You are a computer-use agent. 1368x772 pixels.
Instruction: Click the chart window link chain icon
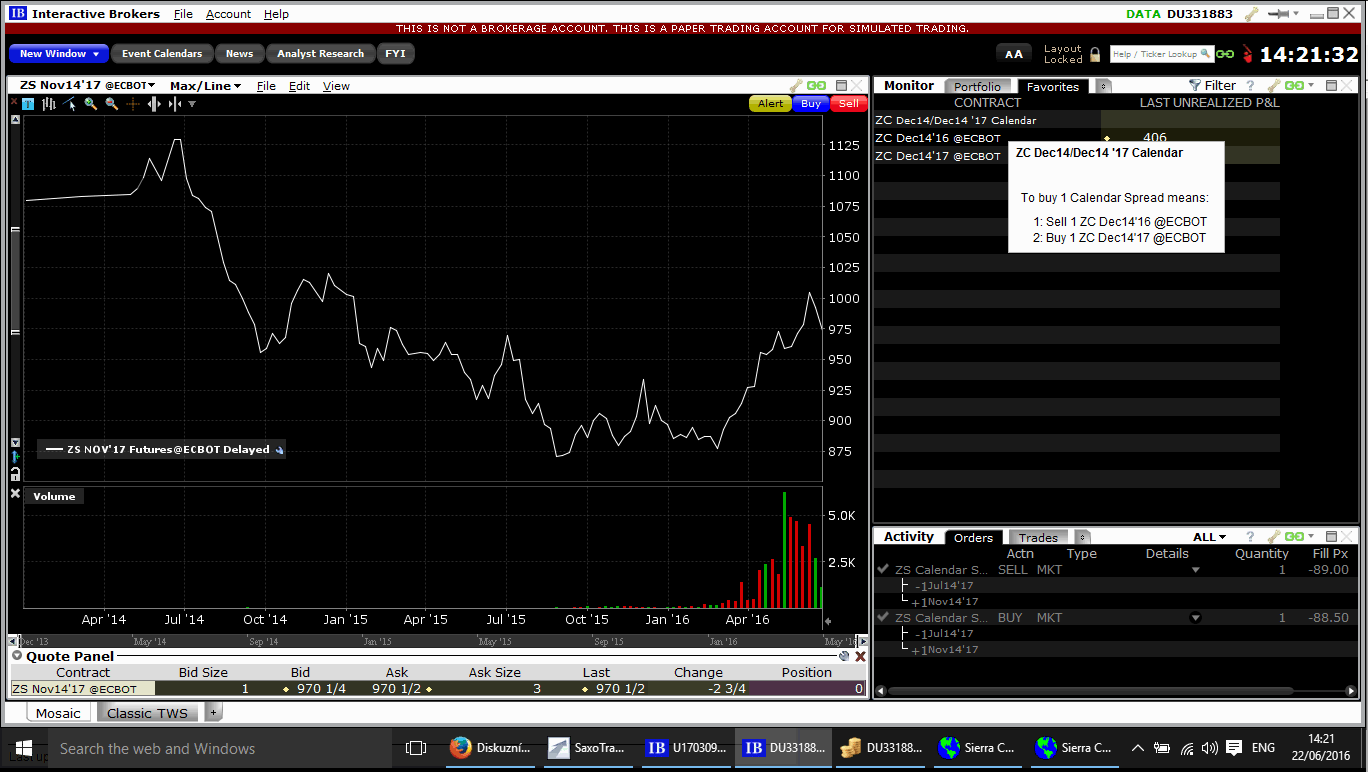pos(816,86)
